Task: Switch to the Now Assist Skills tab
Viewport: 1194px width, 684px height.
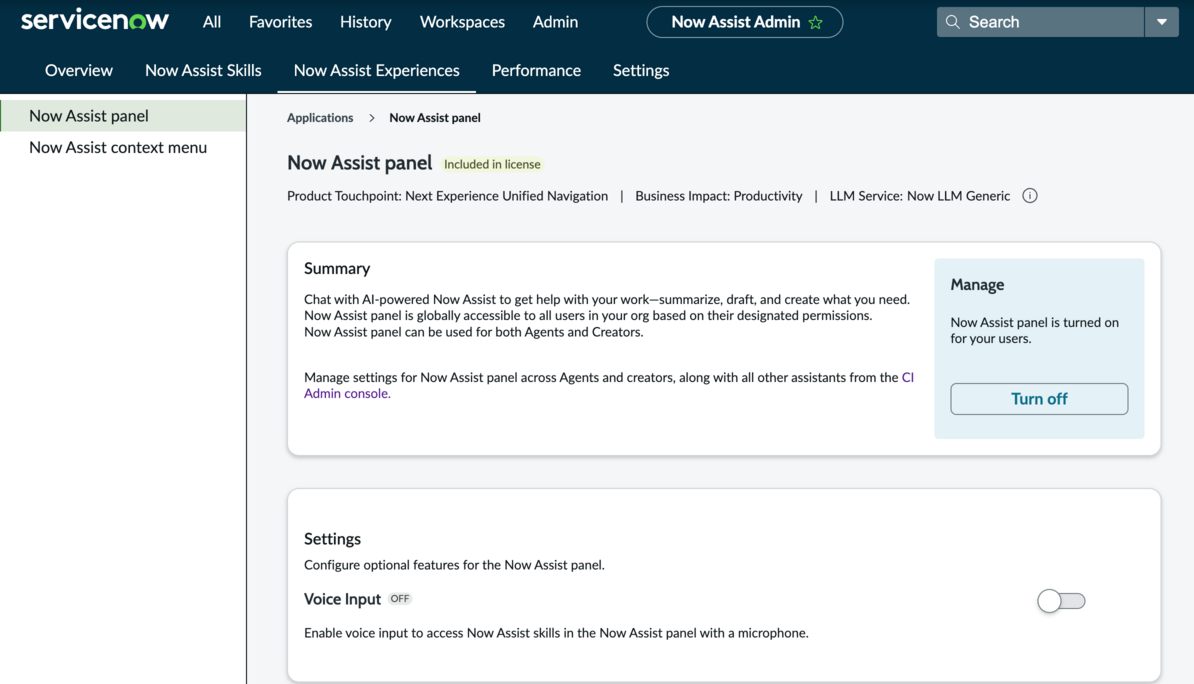Action: (203, 70)
